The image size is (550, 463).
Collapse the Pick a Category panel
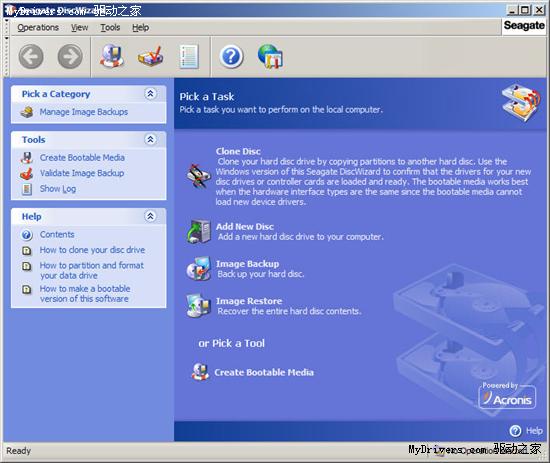click(150, 94)
